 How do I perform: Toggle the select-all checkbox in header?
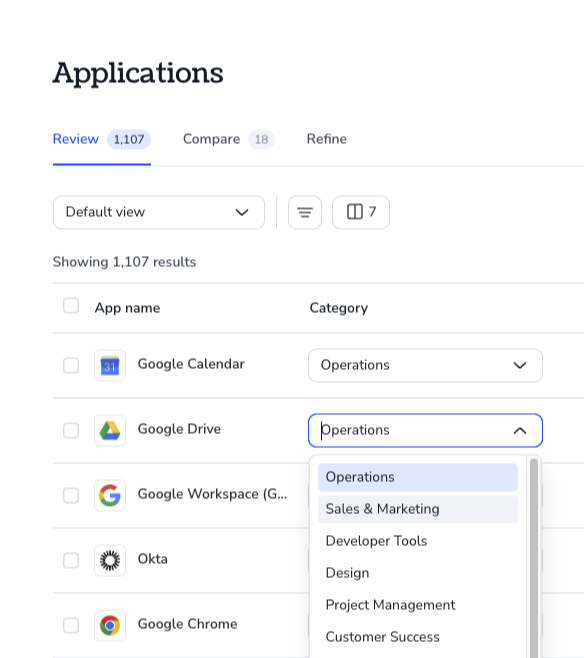71,306
